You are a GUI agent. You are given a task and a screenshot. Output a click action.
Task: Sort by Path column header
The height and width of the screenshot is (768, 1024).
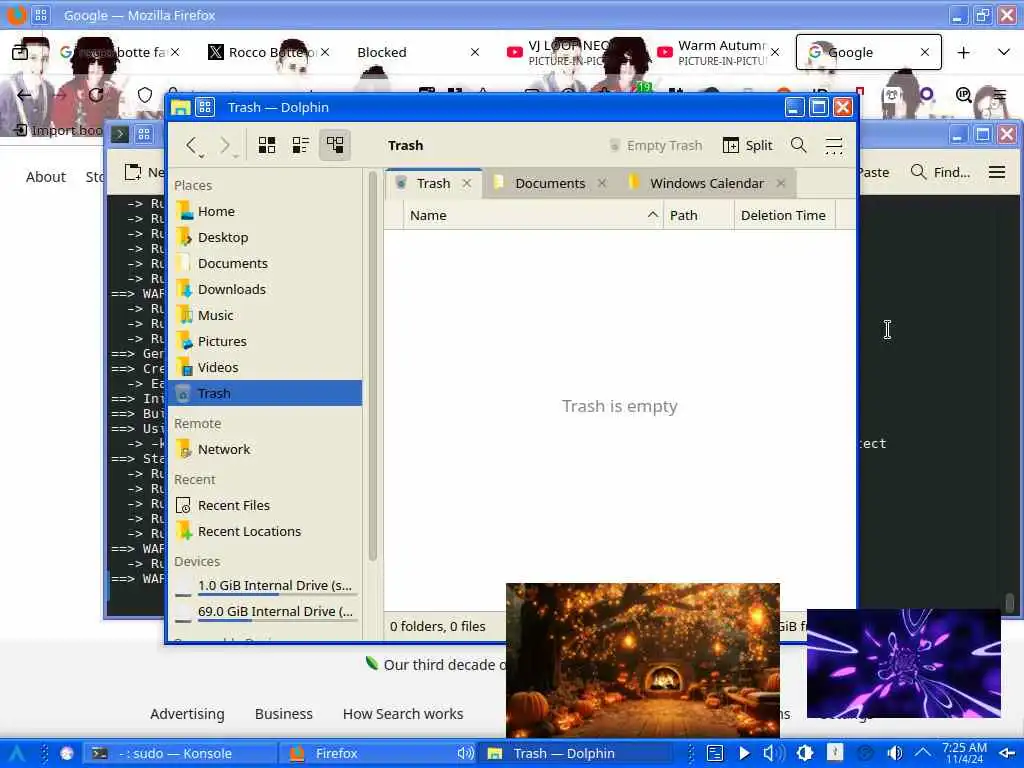coord(698,216)
